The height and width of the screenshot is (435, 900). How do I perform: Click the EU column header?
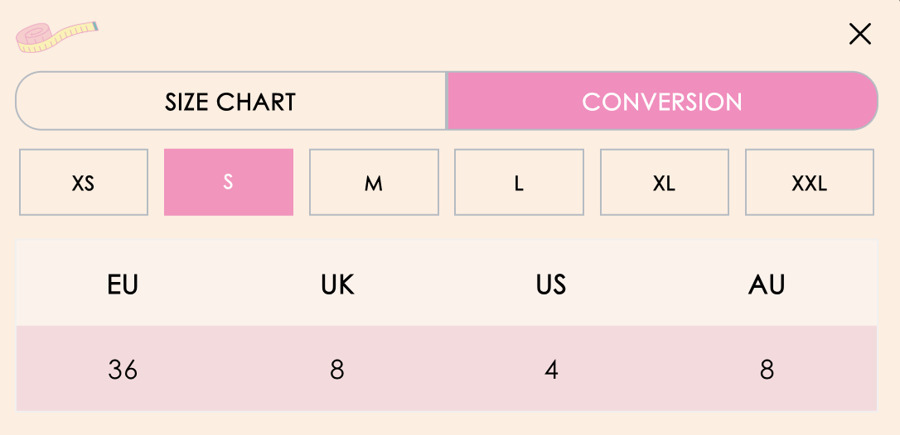(123, 285)
